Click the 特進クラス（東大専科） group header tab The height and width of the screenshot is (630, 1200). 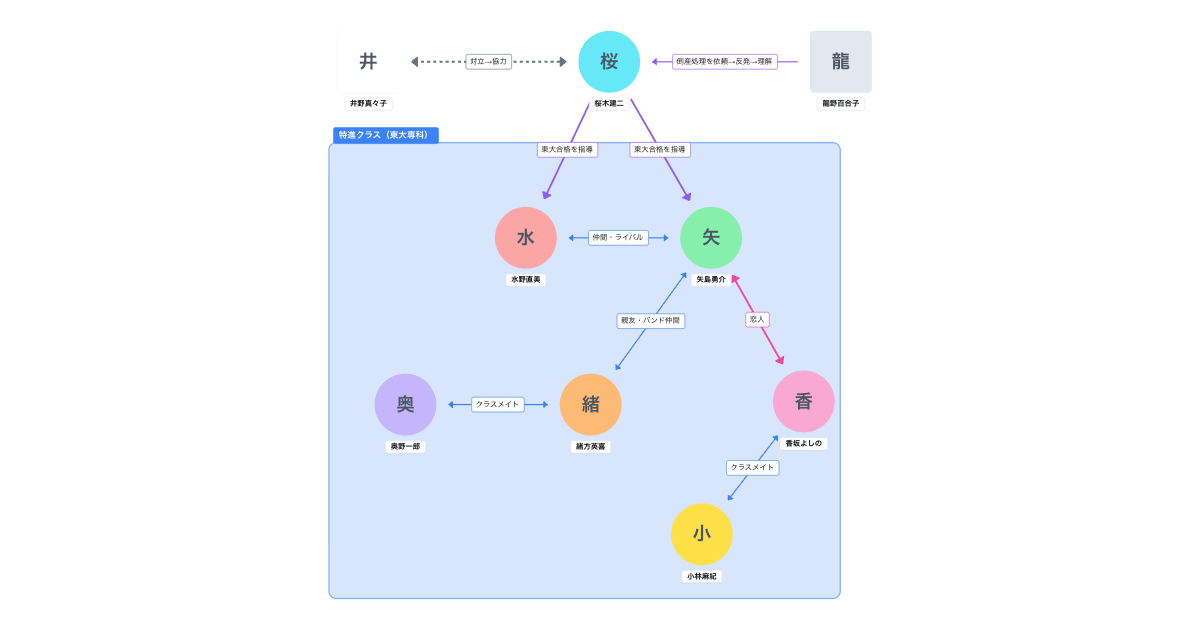point(385,135)
